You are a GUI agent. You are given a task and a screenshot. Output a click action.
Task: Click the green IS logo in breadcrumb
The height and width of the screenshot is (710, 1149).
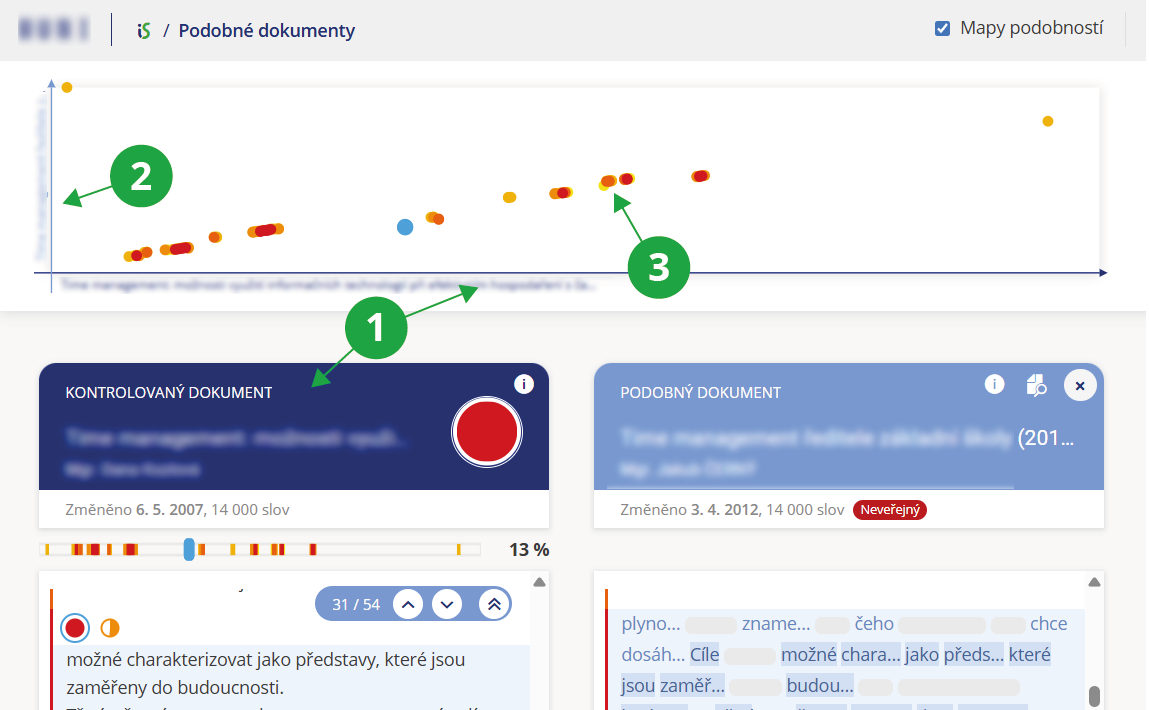[x=144, y=30]
